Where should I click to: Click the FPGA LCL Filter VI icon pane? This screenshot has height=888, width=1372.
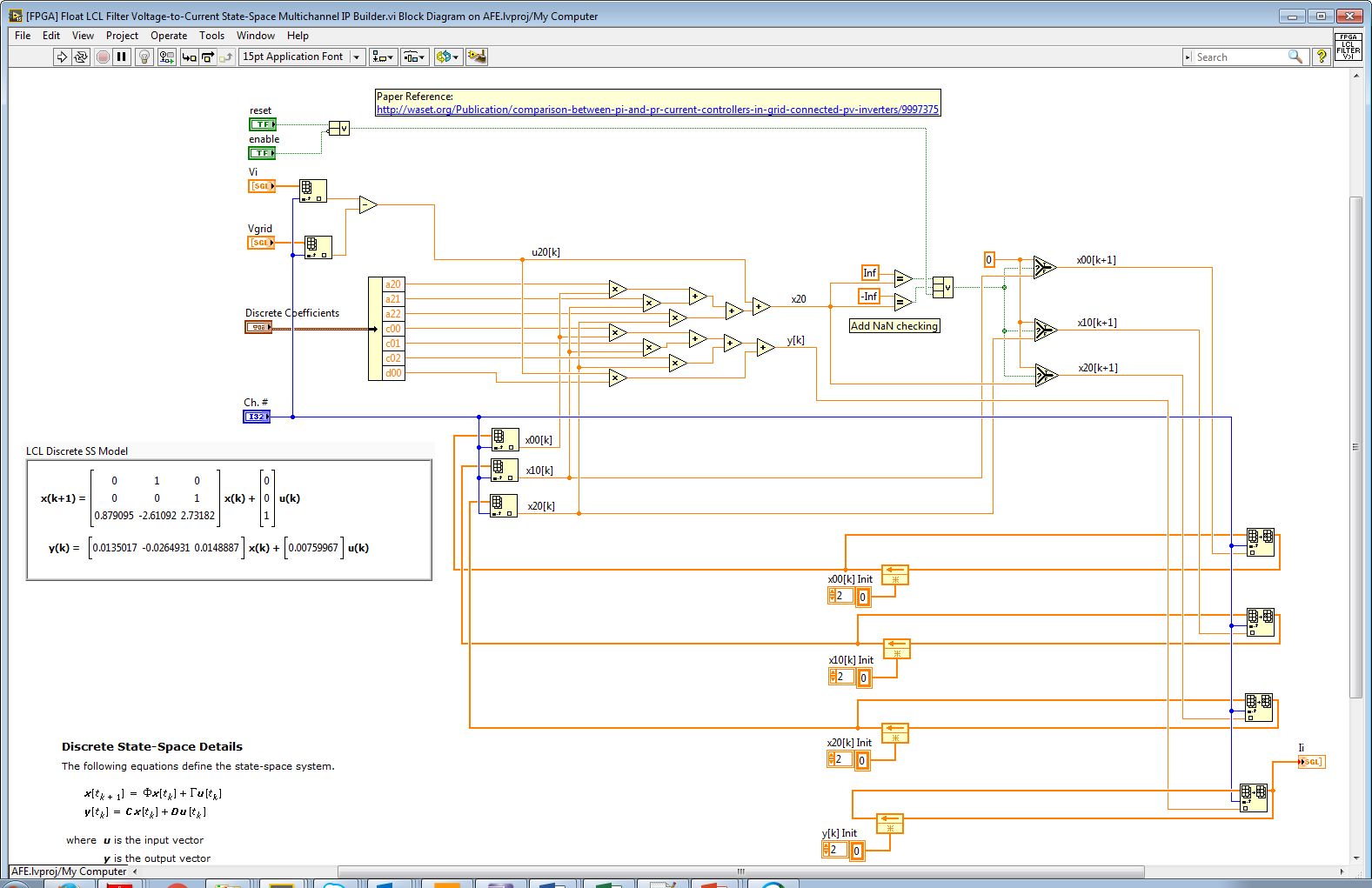[x=1348, y=46]
